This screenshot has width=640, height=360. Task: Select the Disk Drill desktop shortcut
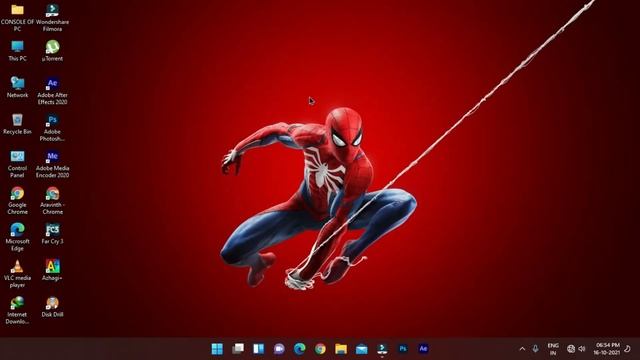(52, 307)
